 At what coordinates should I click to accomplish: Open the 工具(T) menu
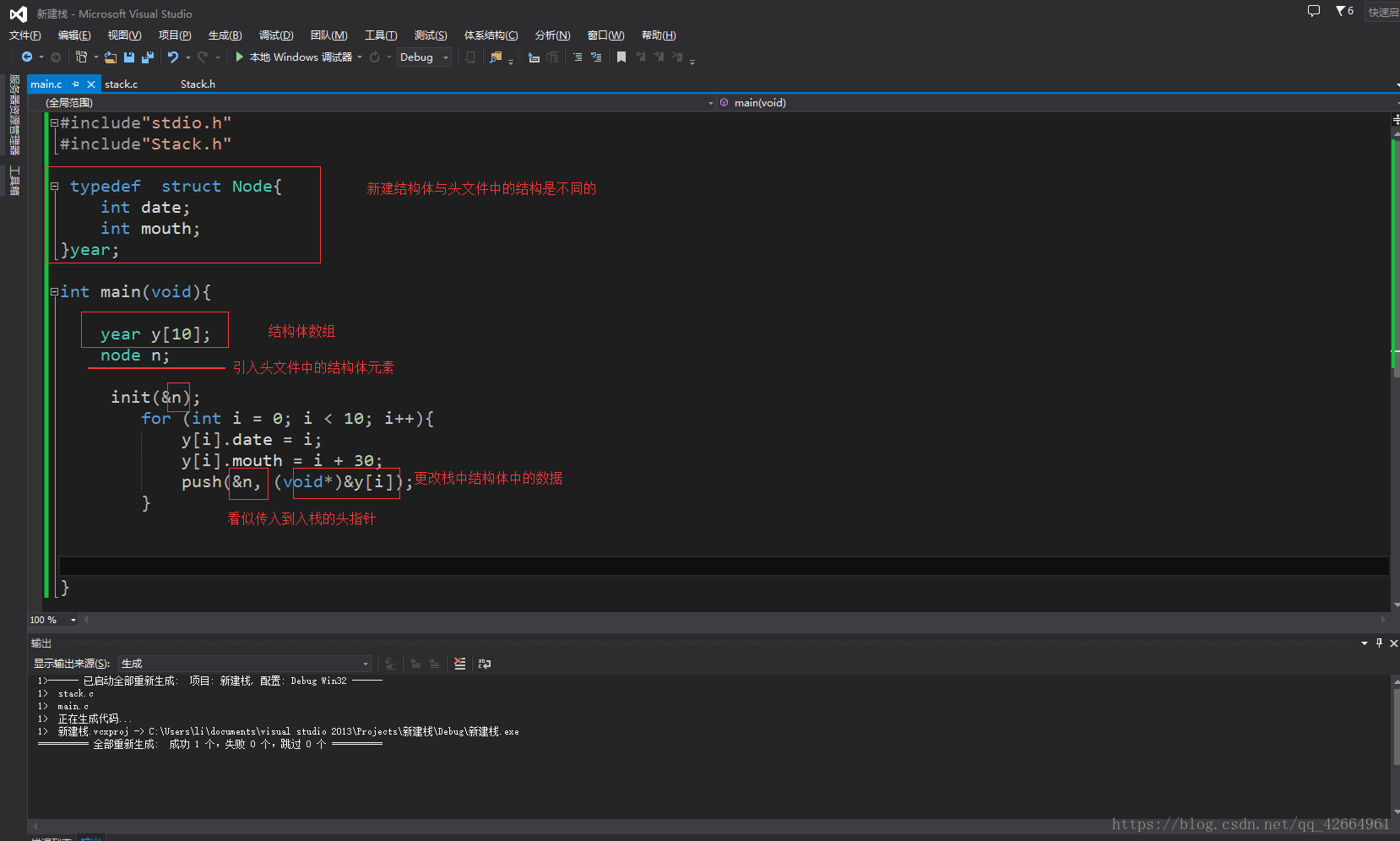(x=381, y=35)
